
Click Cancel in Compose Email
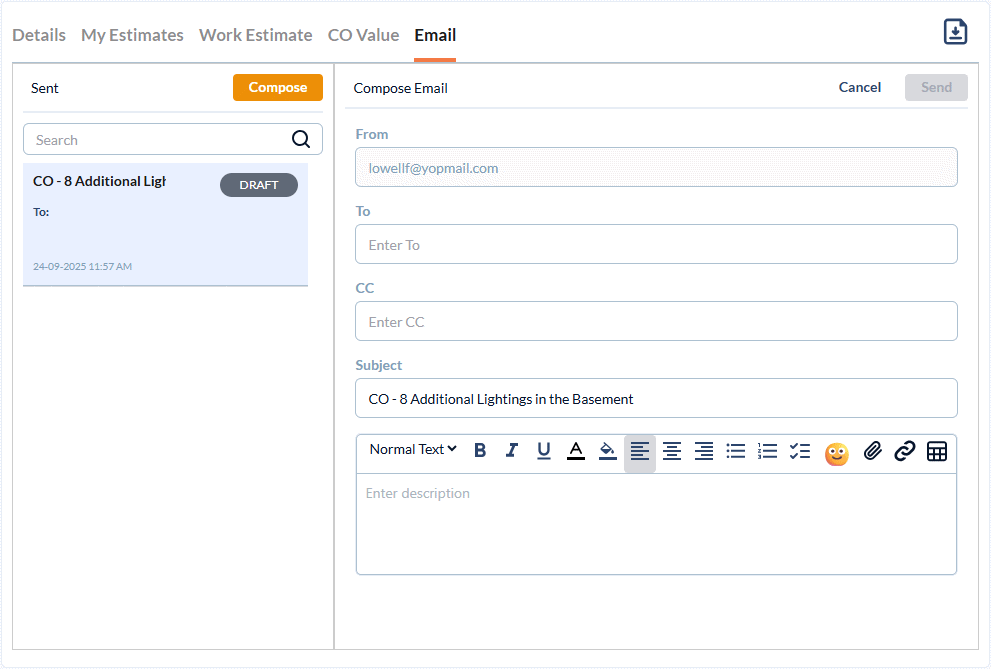pos(860,87)
